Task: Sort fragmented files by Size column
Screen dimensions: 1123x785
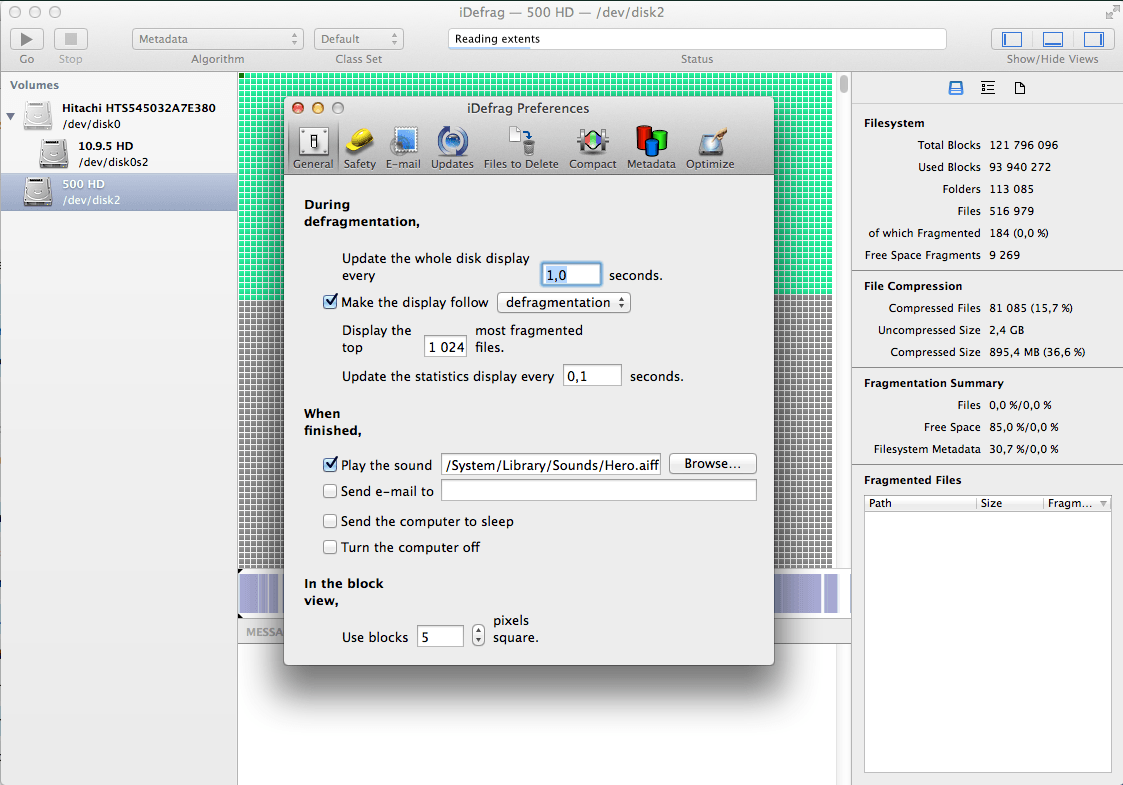Action: tap(1009, 503)
